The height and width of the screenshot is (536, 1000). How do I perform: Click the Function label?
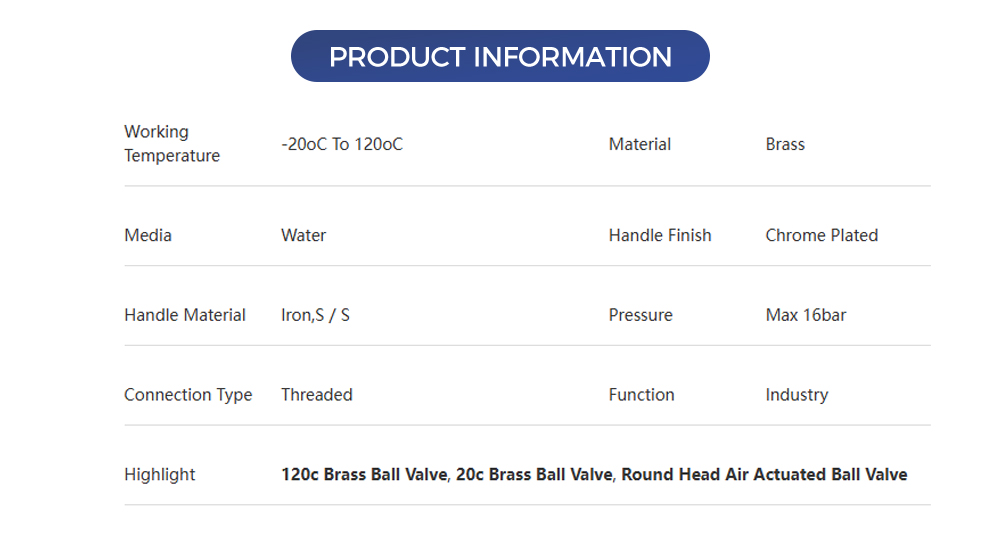pyautogui.click(x=642, y=395)
